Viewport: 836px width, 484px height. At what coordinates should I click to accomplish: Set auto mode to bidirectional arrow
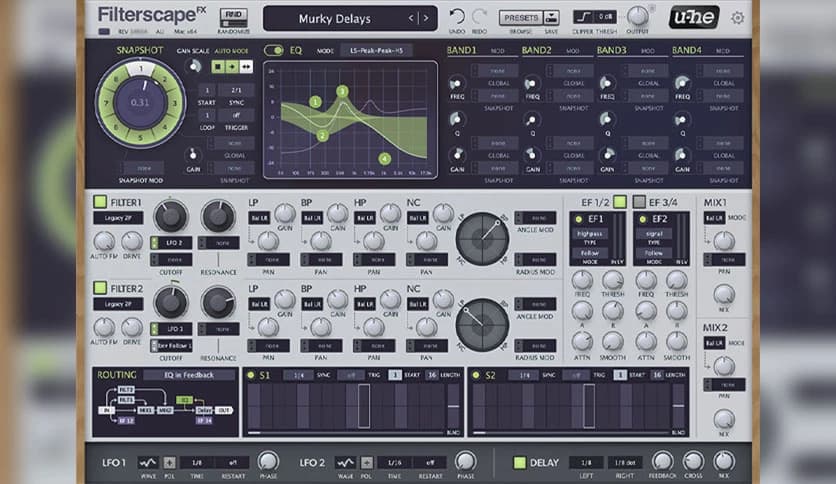click(x=246, y=67)
